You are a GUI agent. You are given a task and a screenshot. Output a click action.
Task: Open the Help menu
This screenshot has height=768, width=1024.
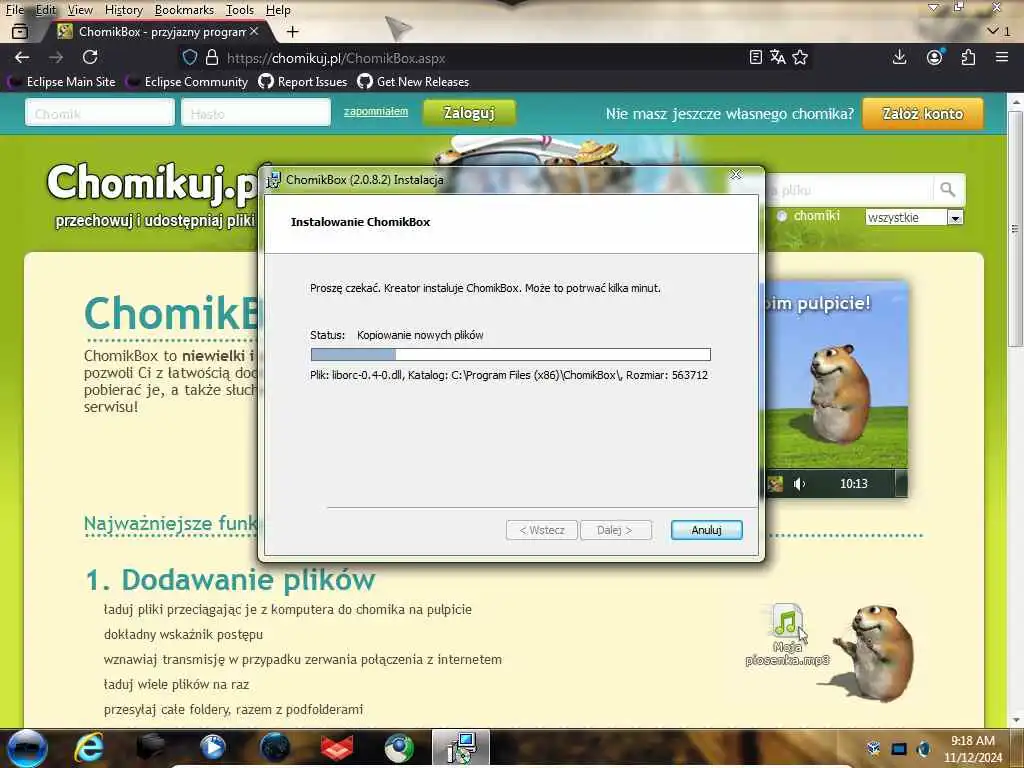[278, 10]
